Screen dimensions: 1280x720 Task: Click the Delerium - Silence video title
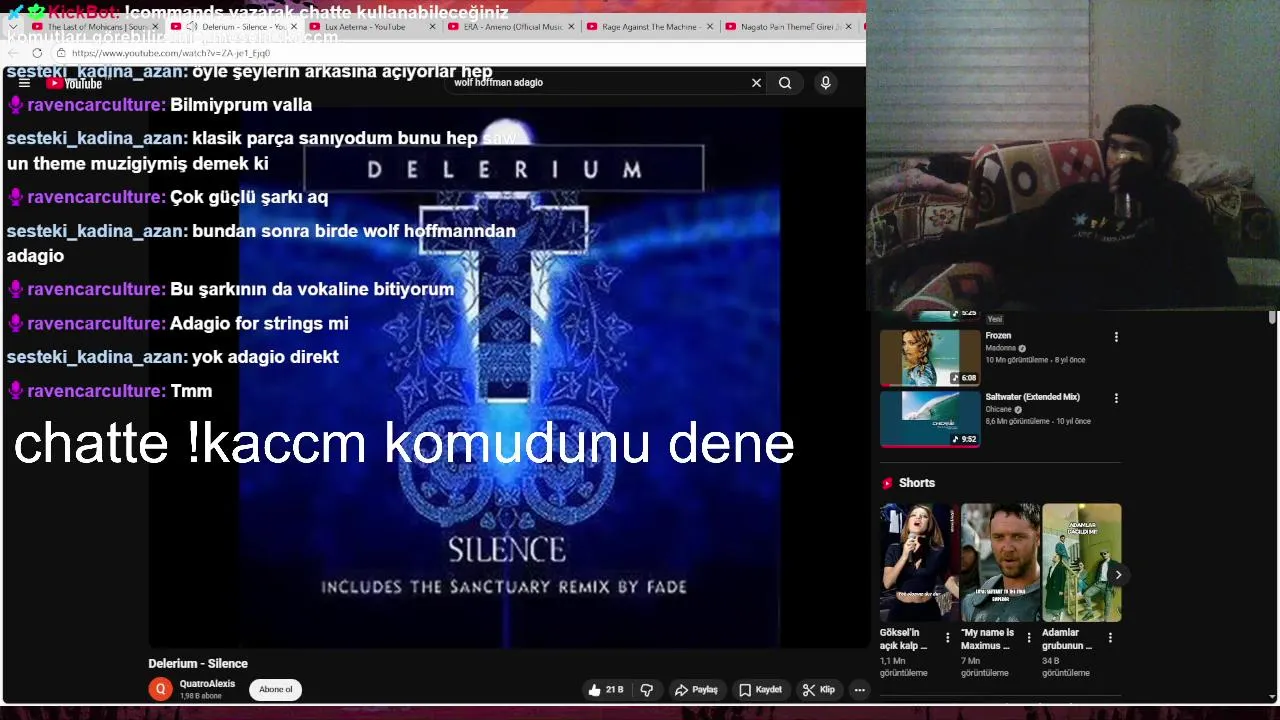pyautogui.click(x=198, y=664)
